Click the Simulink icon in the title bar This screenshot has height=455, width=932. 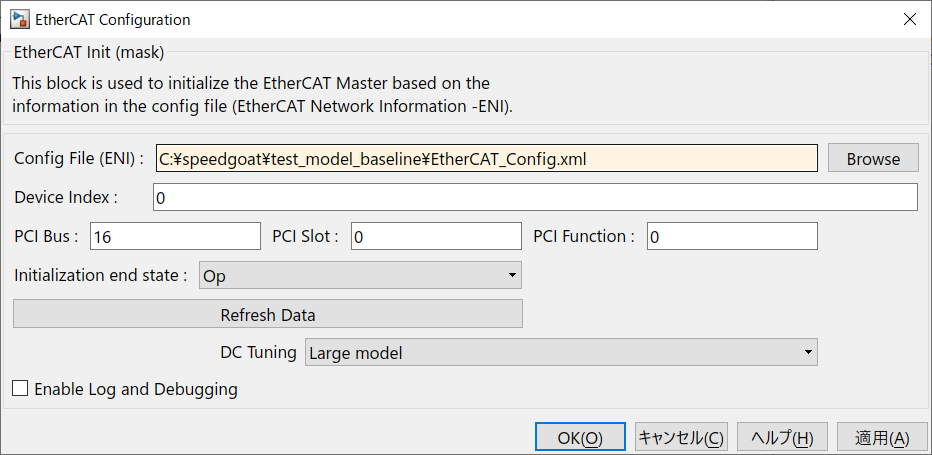(20, 19)
